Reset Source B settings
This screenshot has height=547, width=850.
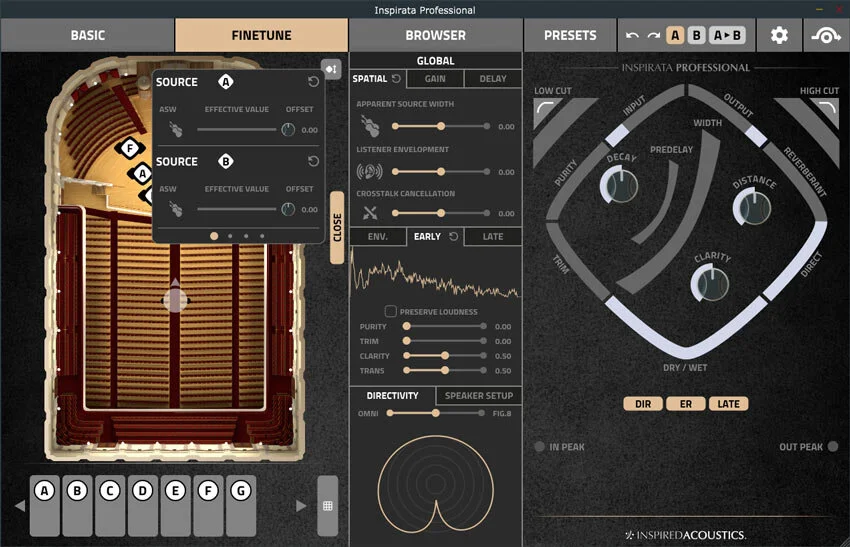click(x=313, y=161)
